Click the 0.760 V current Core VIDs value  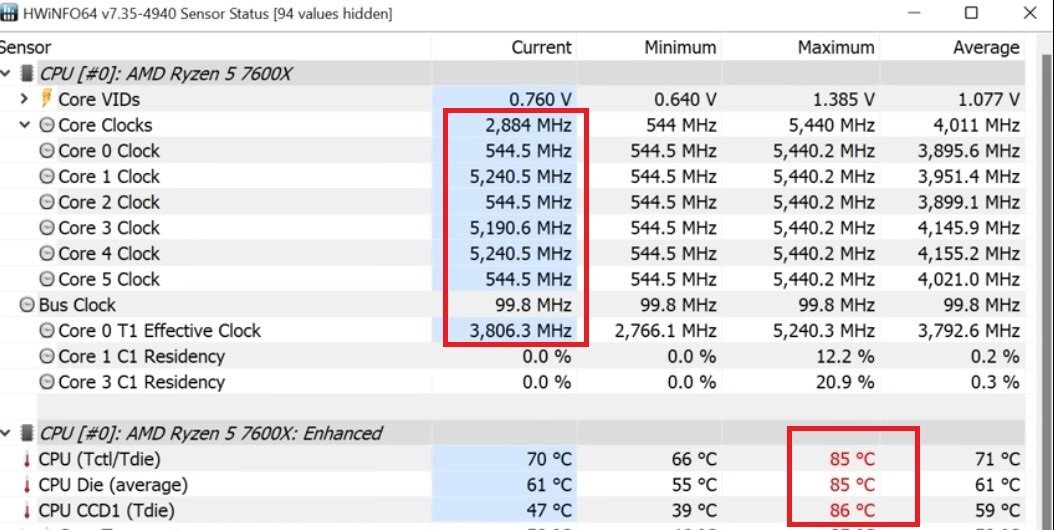pos(540,100)
